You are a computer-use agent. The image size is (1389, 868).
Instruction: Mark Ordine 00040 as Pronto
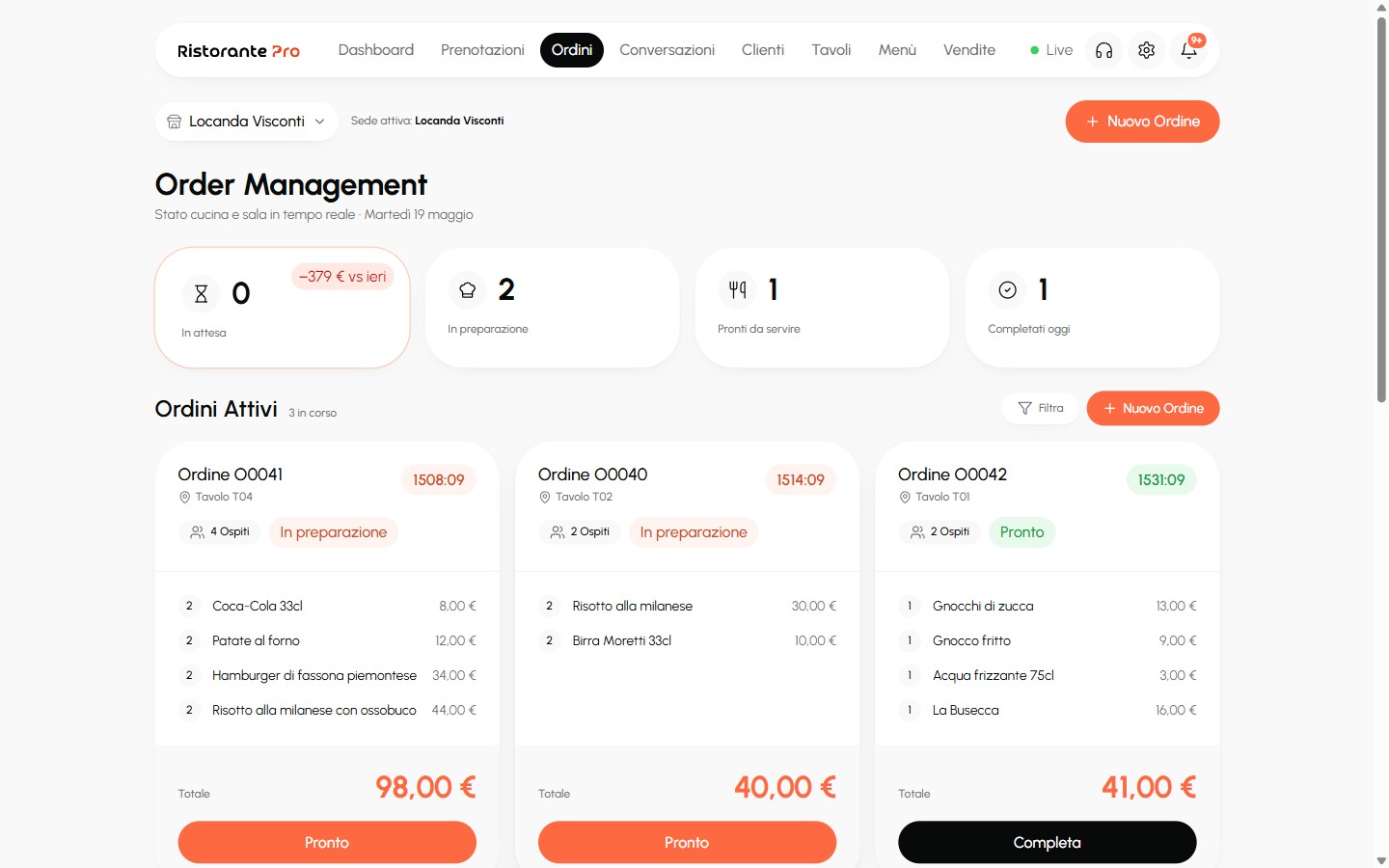click(687, 842)
